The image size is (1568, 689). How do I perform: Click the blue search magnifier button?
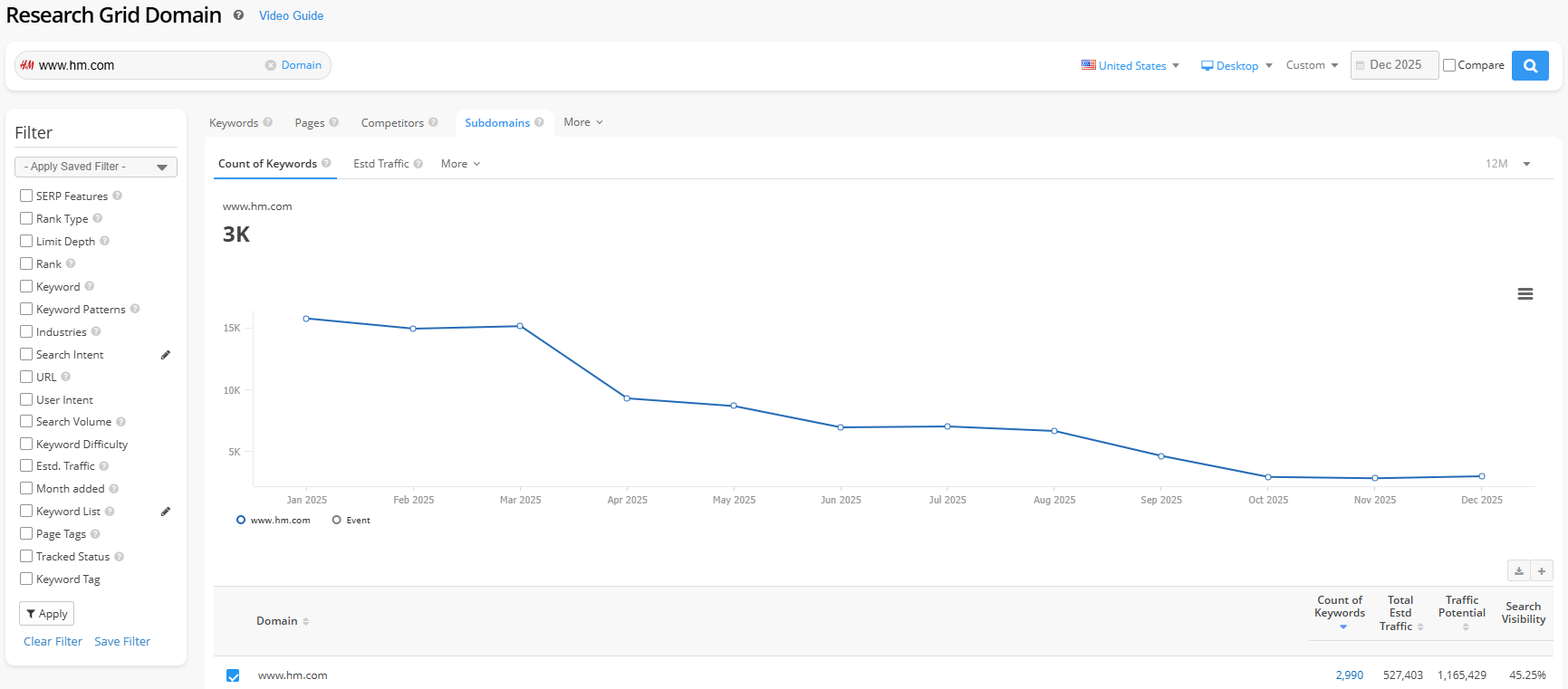[1530, 65]
